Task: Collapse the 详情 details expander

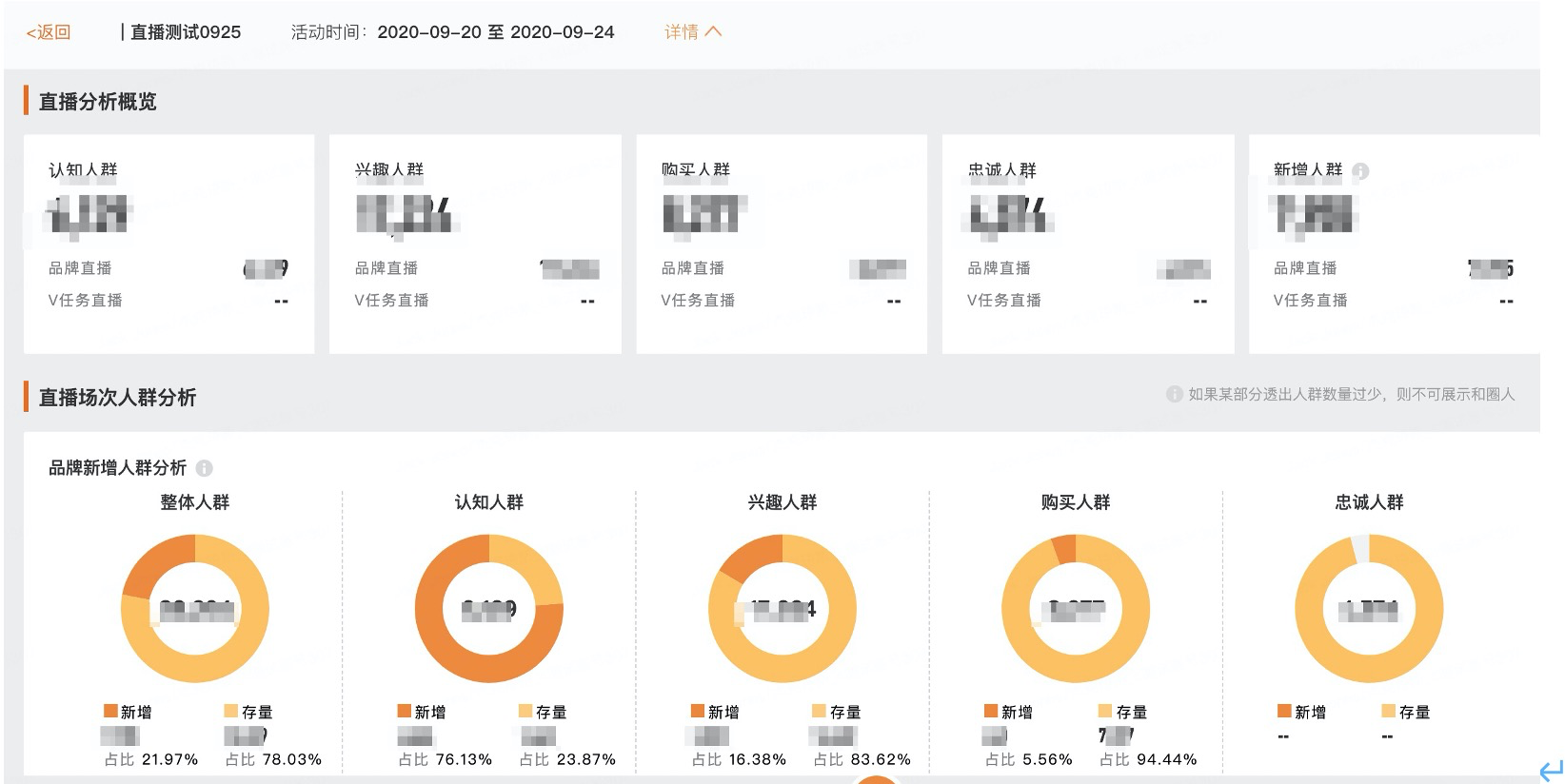Action: [693, 32]
